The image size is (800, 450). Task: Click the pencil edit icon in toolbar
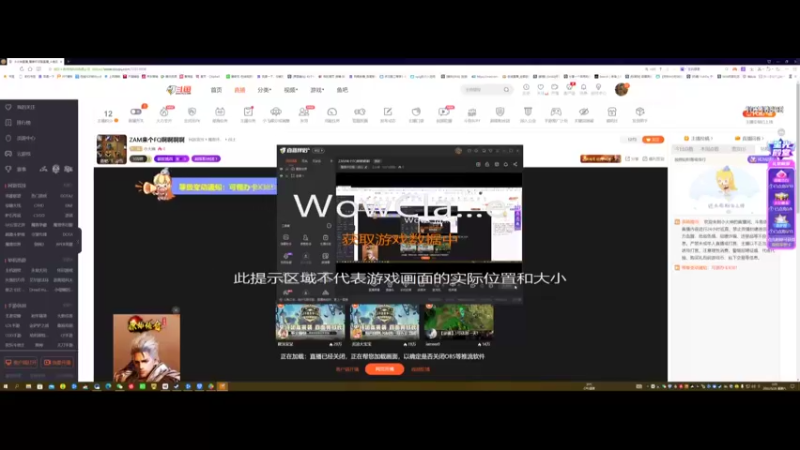point(388,112)
